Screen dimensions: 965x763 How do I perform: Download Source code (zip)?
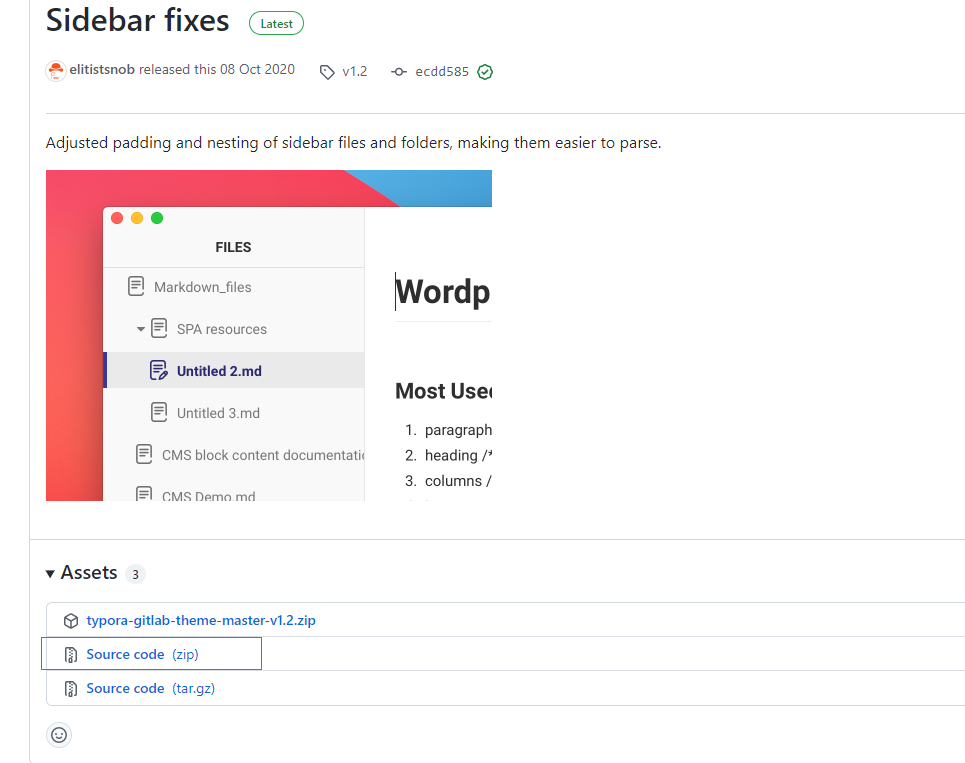pyautogui.click(x=125, y=655)
